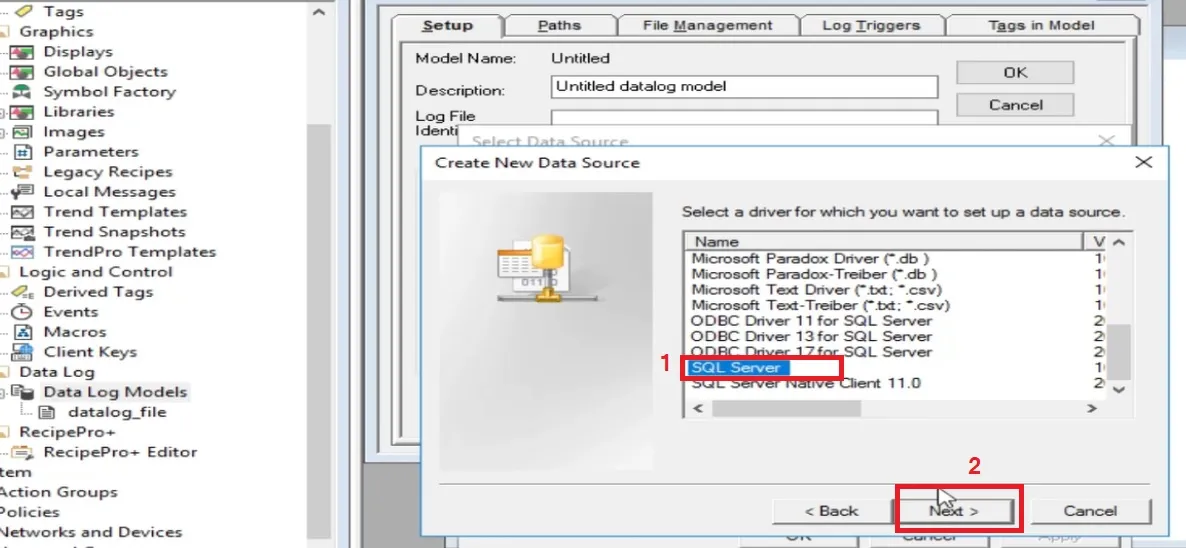The height and width of the screenshot is (548, 1186).
Task: Click the Data Log Models icon
Action: coord(24,392)
